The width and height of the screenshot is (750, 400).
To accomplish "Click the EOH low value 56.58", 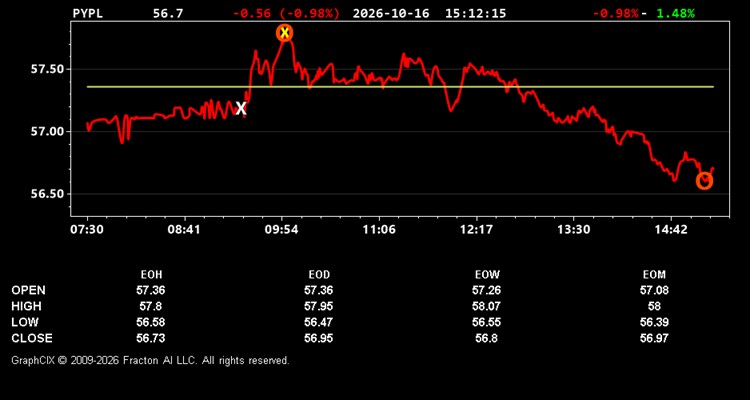I will coord(151,322).
